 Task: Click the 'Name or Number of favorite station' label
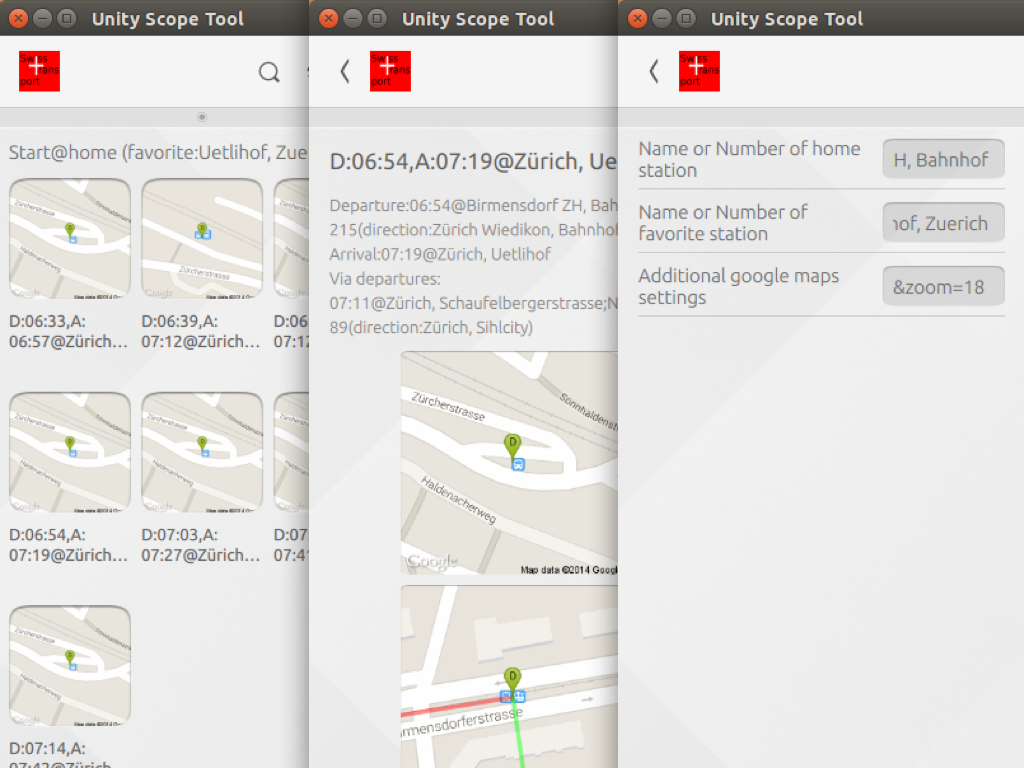click(x=723, y=223)
